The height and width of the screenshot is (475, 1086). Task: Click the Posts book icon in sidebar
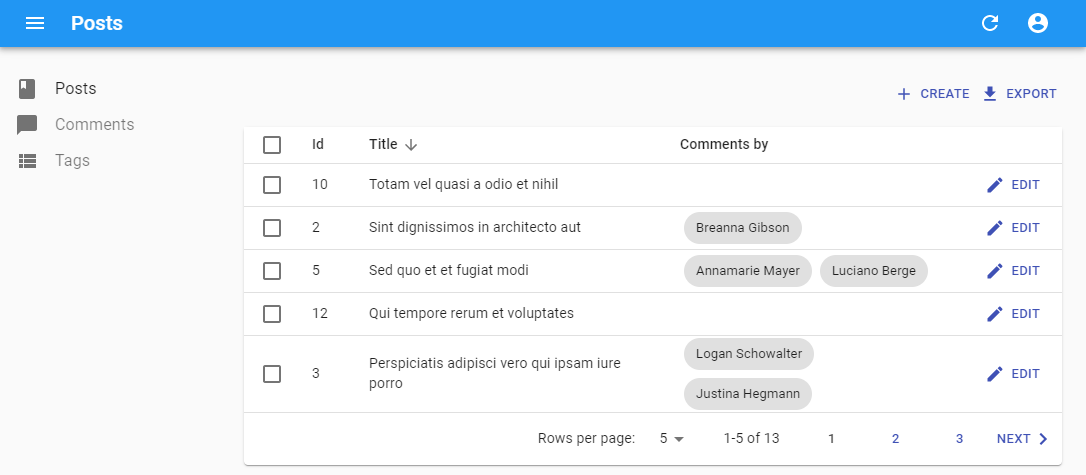pyautogui.click(x=27, y=89)
